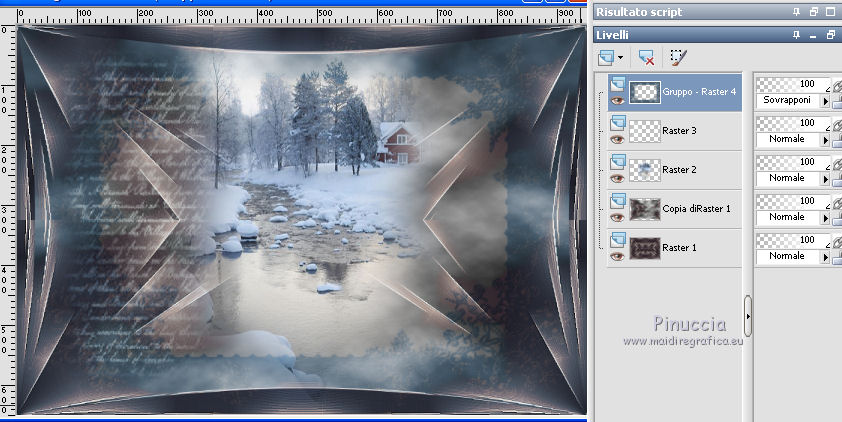
Task: Click layer type icon of Gruppo - Raster 4
Action: pyautogui.click(x=618, y=83)
